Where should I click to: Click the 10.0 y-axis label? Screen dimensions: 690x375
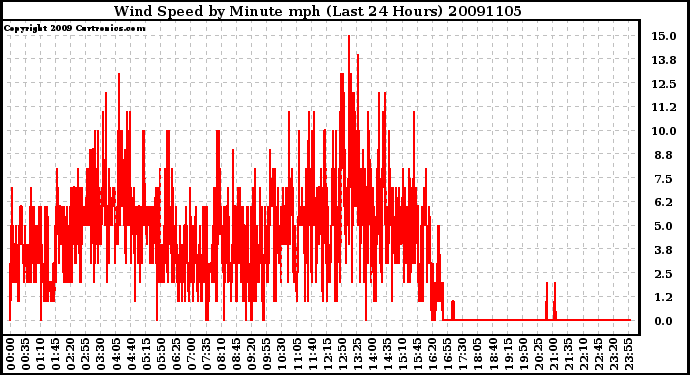[664, 131]
